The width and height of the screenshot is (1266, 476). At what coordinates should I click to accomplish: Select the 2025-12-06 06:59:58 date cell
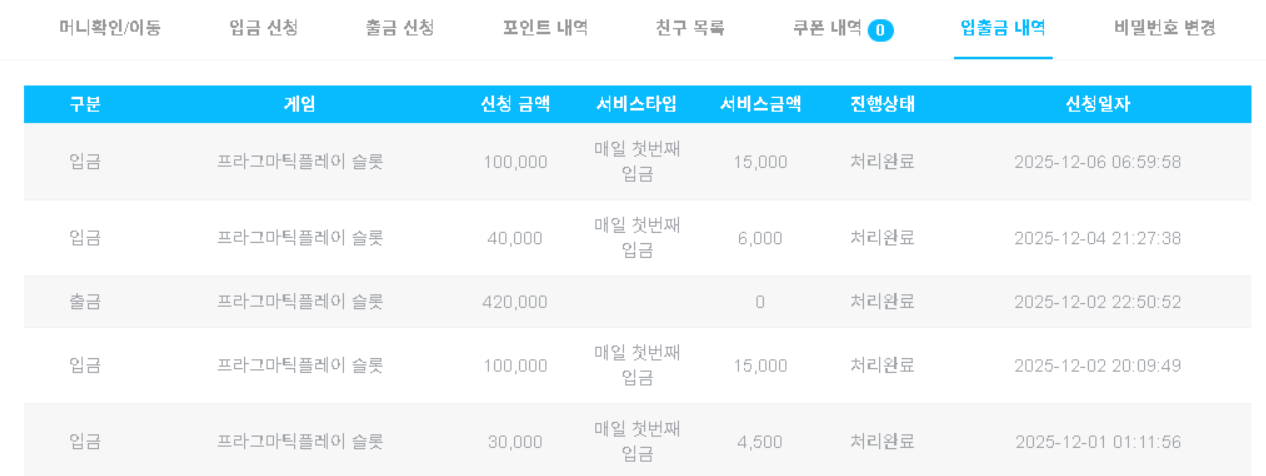[x=1097, y=162]
